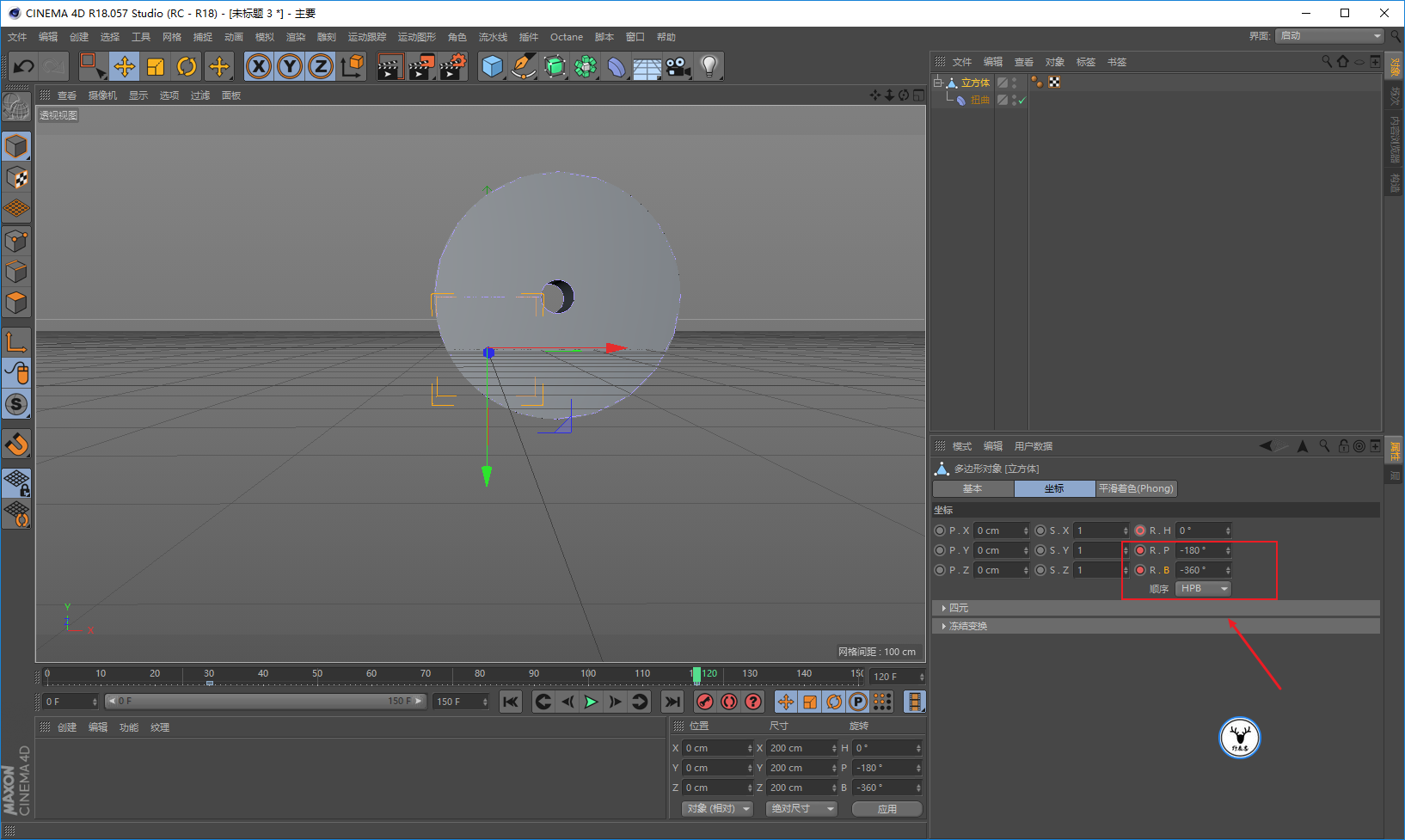The image size is (1405, 840).
Task: Switch to Edges mode
Action: 16,272
